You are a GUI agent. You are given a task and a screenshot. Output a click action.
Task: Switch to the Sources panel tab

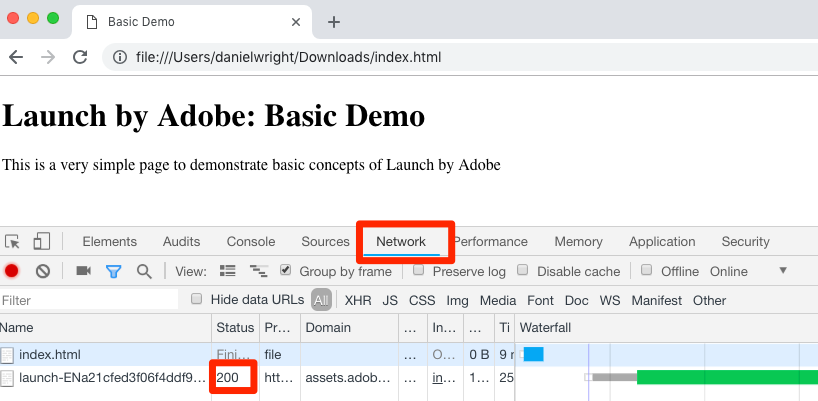pyautogui.click(x=326, y=241)
